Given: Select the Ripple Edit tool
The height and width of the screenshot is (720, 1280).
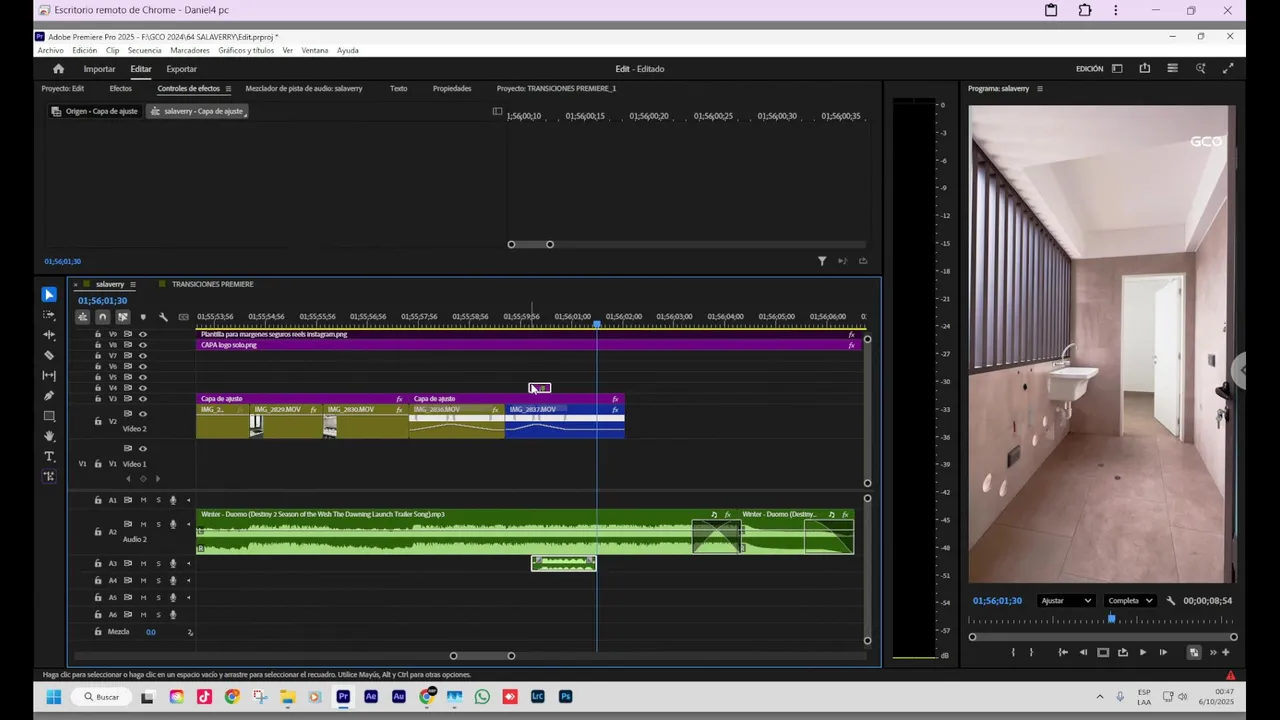Looking at the screenshot, I should pyautogui.click(x=49, y=335).
